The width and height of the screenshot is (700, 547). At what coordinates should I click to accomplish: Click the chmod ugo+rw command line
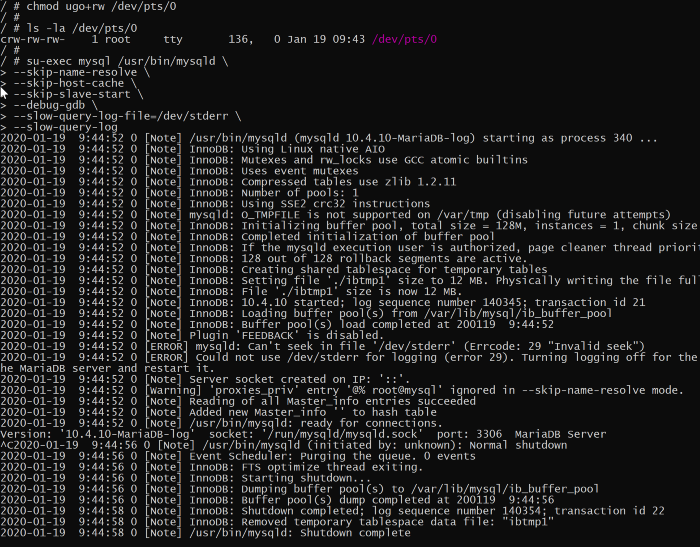(x=88, y=6)
